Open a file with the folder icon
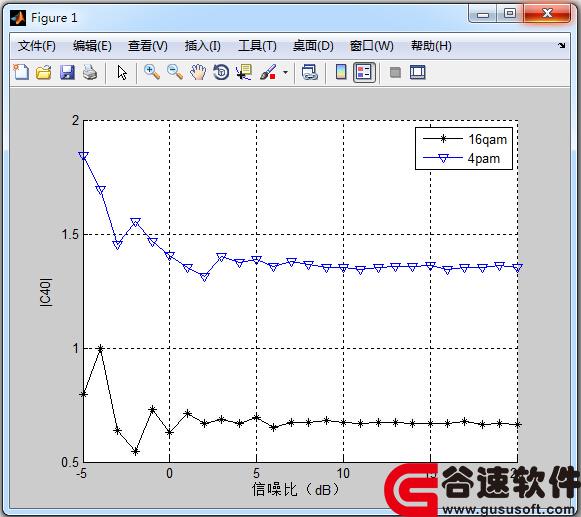 tap(44, 72)
